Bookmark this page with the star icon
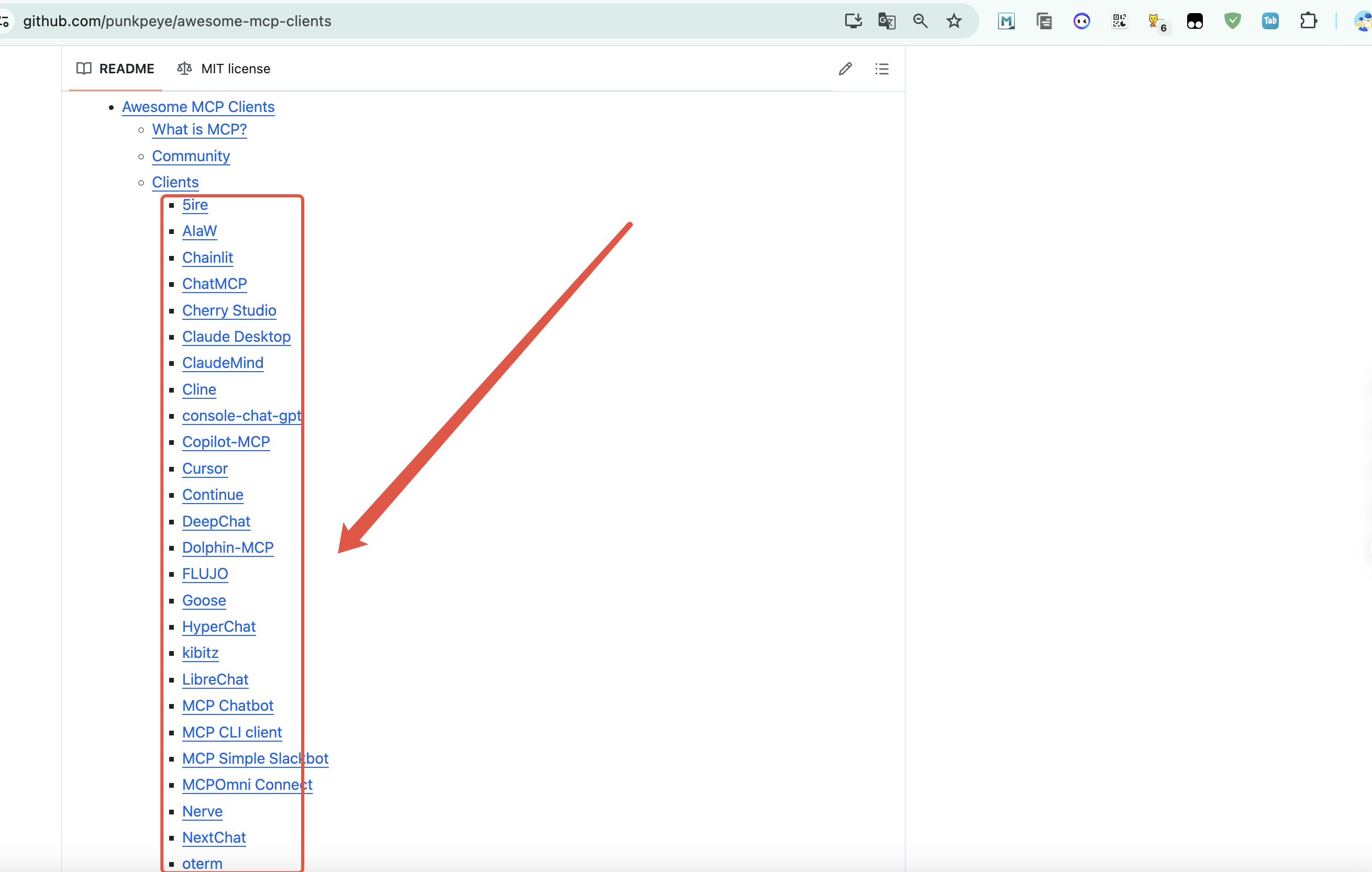 (x=954, y=21)
